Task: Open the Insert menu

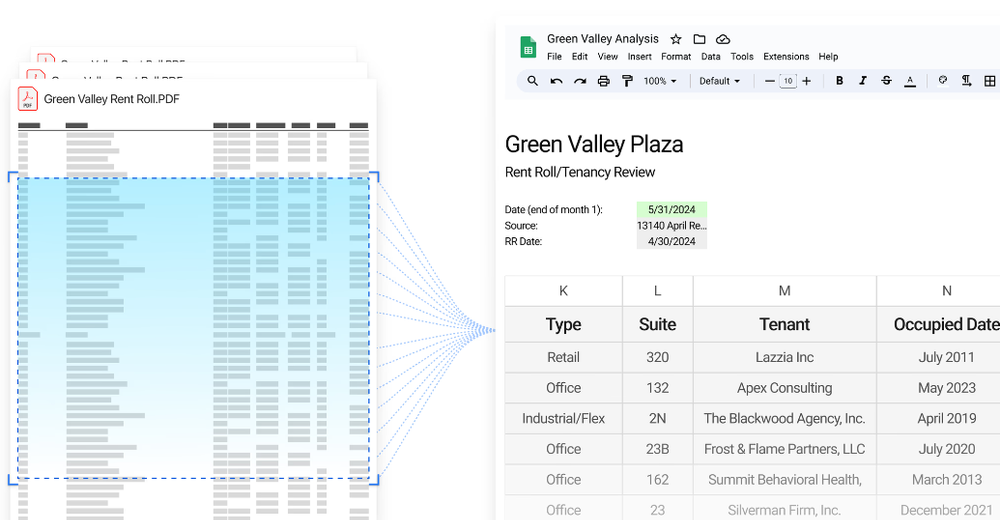Action: point(640,57)
